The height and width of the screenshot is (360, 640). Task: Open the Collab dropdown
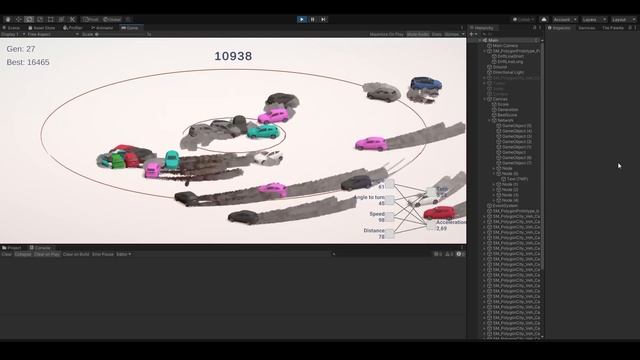pyautogui.click(x=523, y=19)
